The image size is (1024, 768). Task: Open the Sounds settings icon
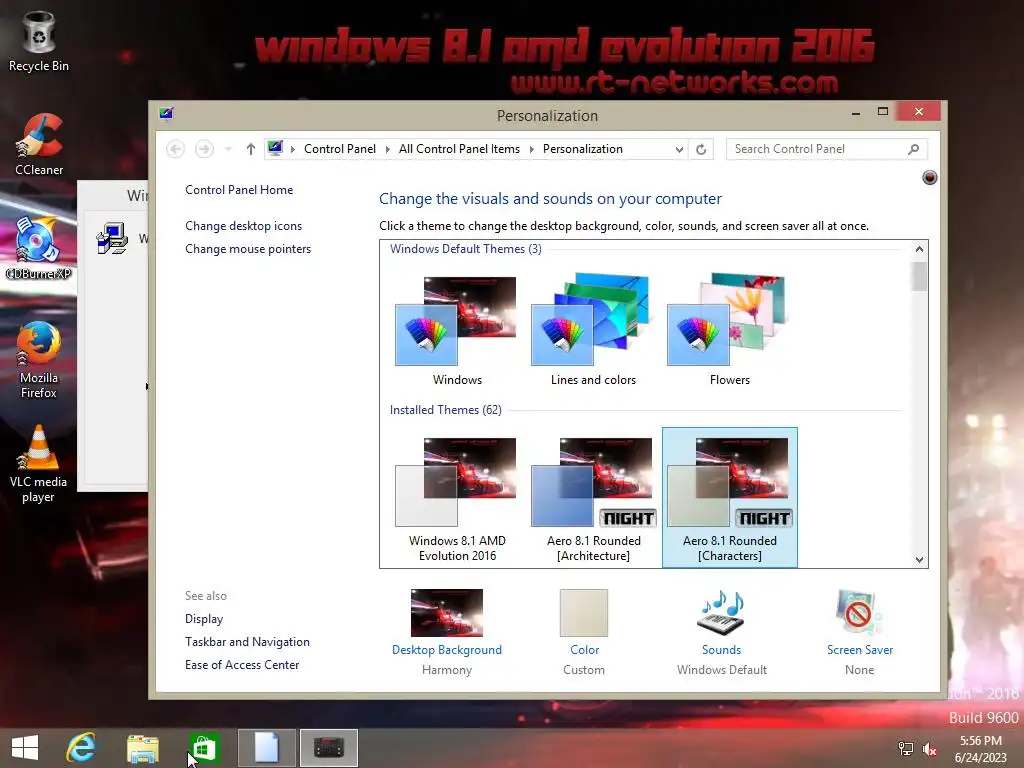tap(722, 613)
